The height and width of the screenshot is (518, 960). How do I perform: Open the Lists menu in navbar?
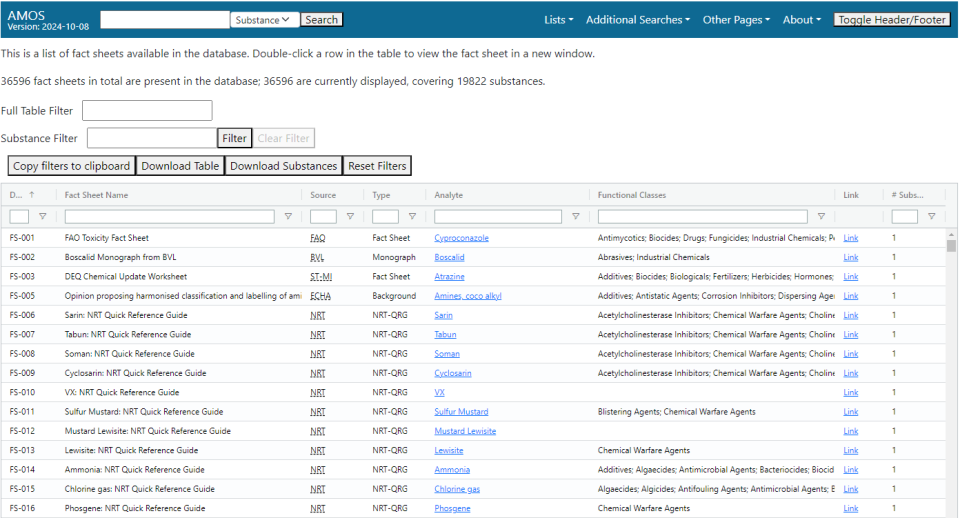coord(558,20)
